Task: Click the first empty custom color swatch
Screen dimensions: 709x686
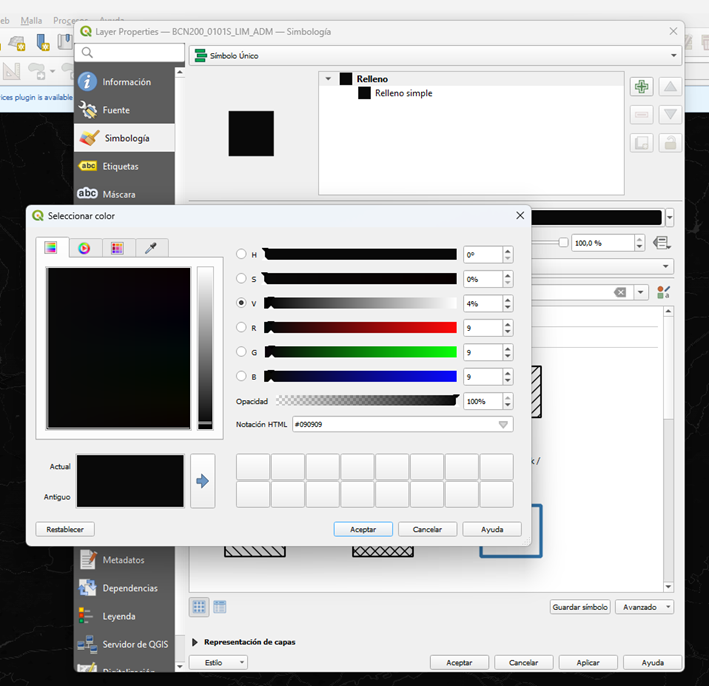Action: click(x=253, y=467)
